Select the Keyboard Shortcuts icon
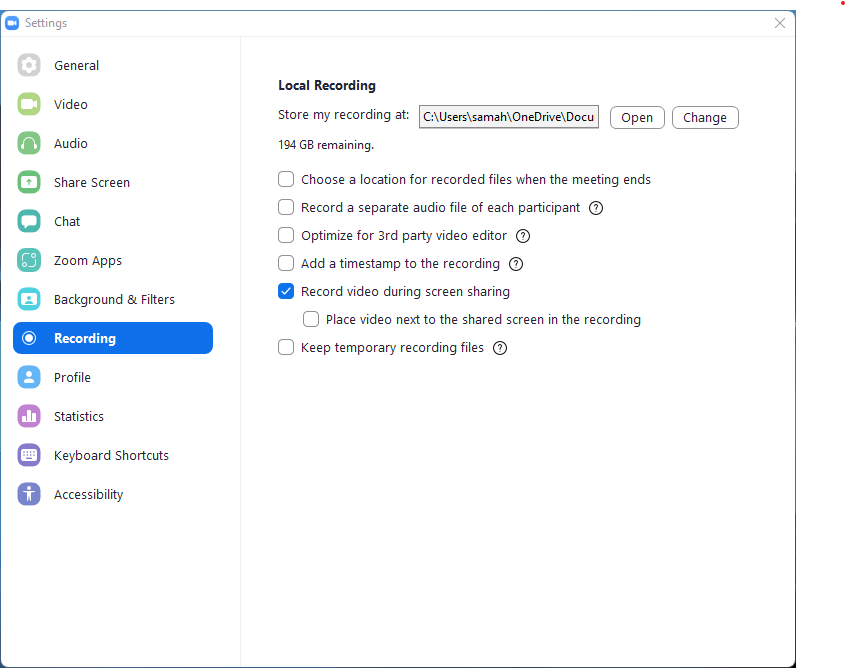This screenshot has width=846, height=668. [x=28, y=455]
